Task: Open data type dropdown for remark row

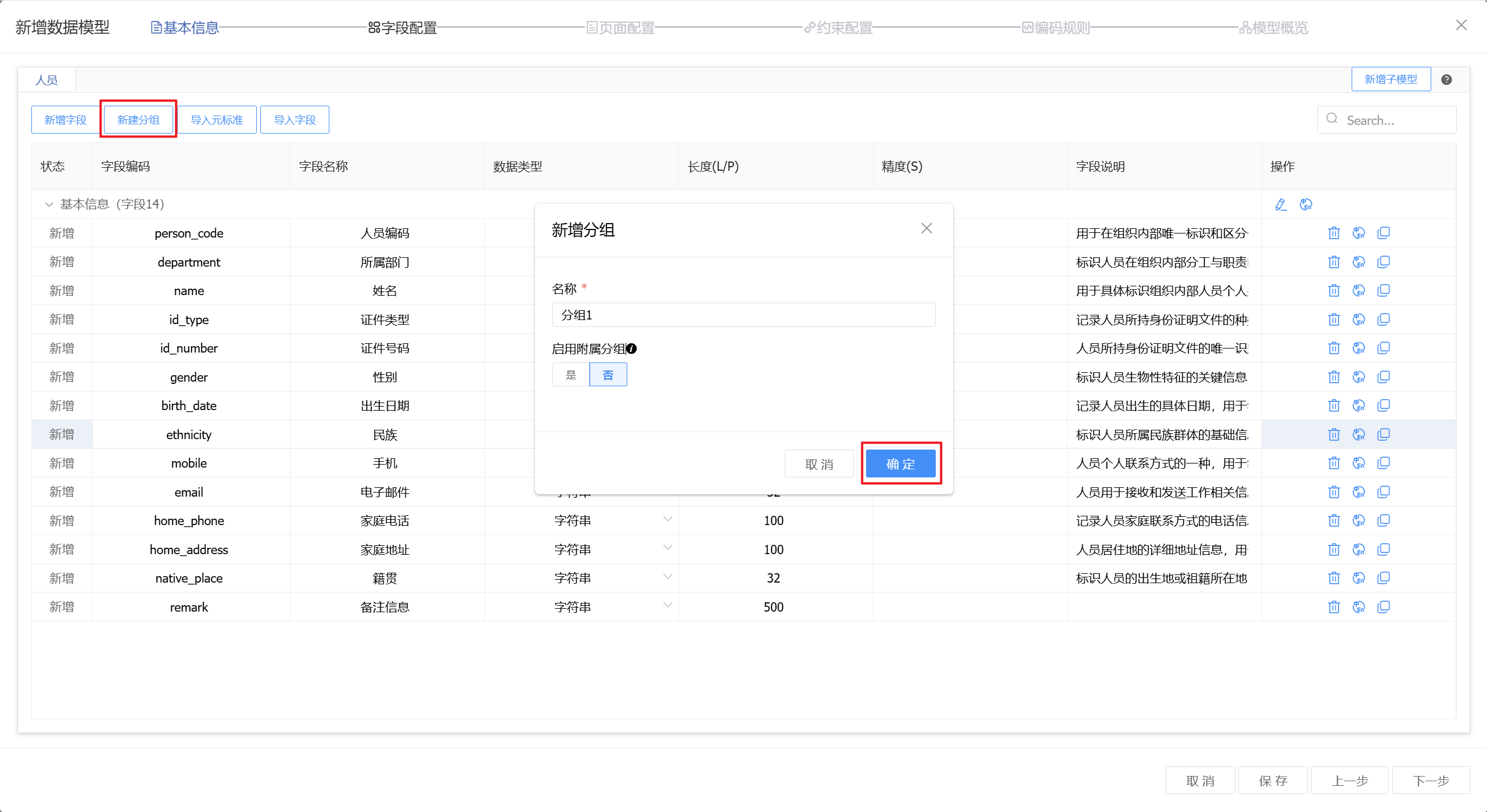Action: pyautogui.click(x=667, y=606)
